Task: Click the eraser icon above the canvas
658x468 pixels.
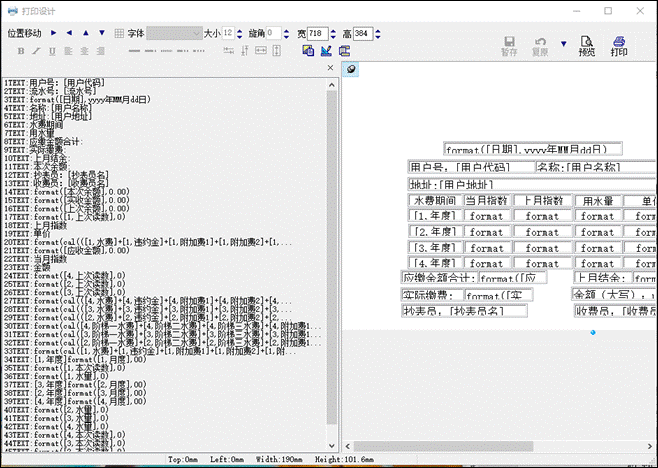Action: tap(351, 69)
